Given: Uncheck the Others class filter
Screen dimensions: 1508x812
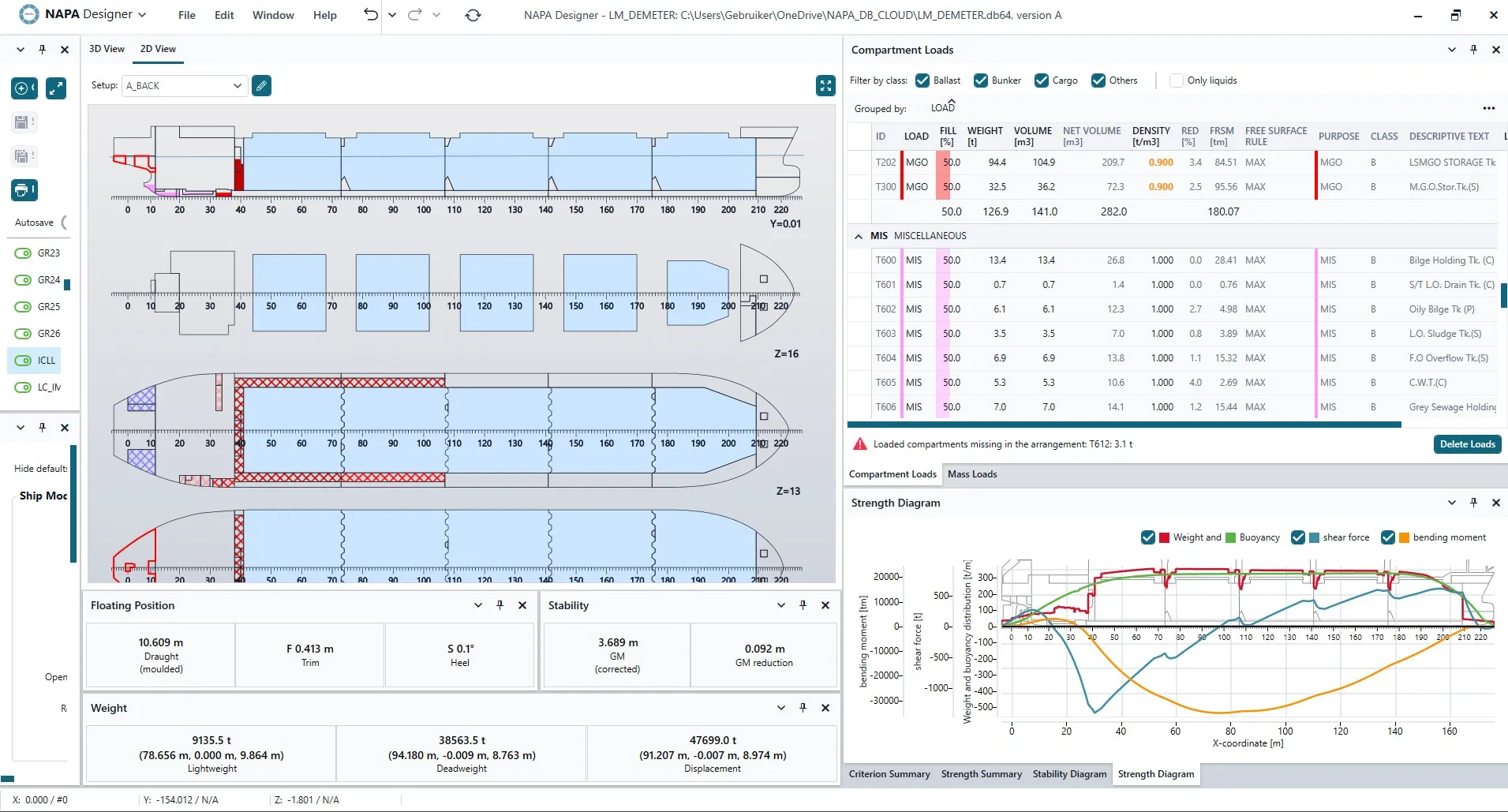Looking at the screenshot, I should point(1098,80).
